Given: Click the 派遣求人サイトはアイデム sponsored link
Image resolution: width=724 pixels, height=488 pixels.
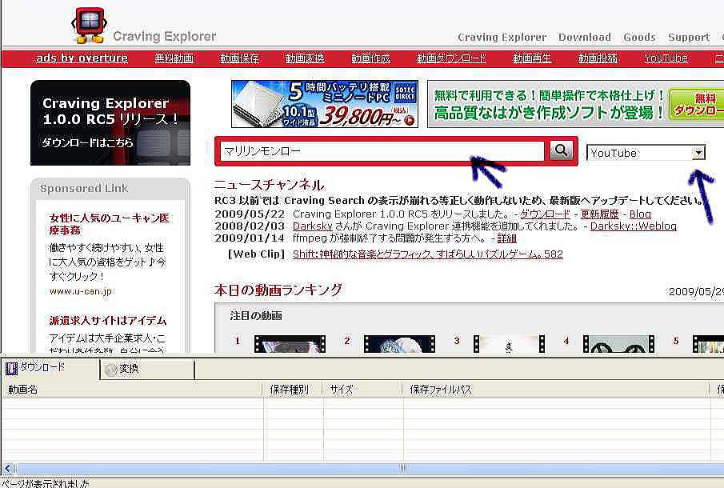Looking at the screenshot, I should pos(108,320).
